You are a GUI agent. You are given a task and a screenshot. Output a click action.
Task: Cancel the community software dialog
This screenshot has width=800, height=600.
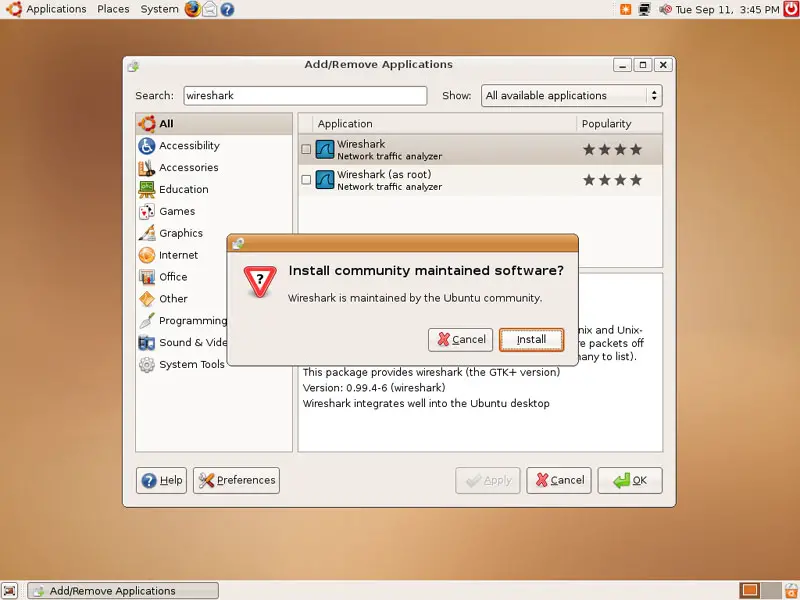pos(461,340)
